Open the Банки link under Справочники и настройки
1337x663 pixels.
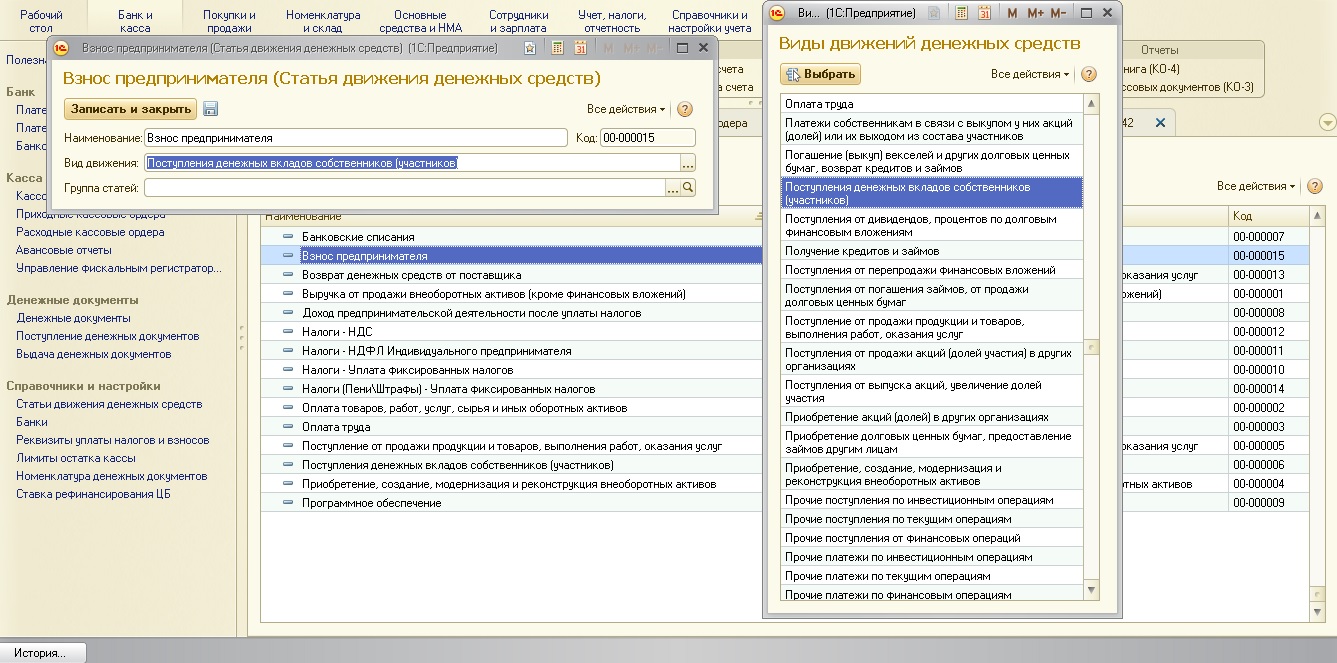click(x=32, y=422)
